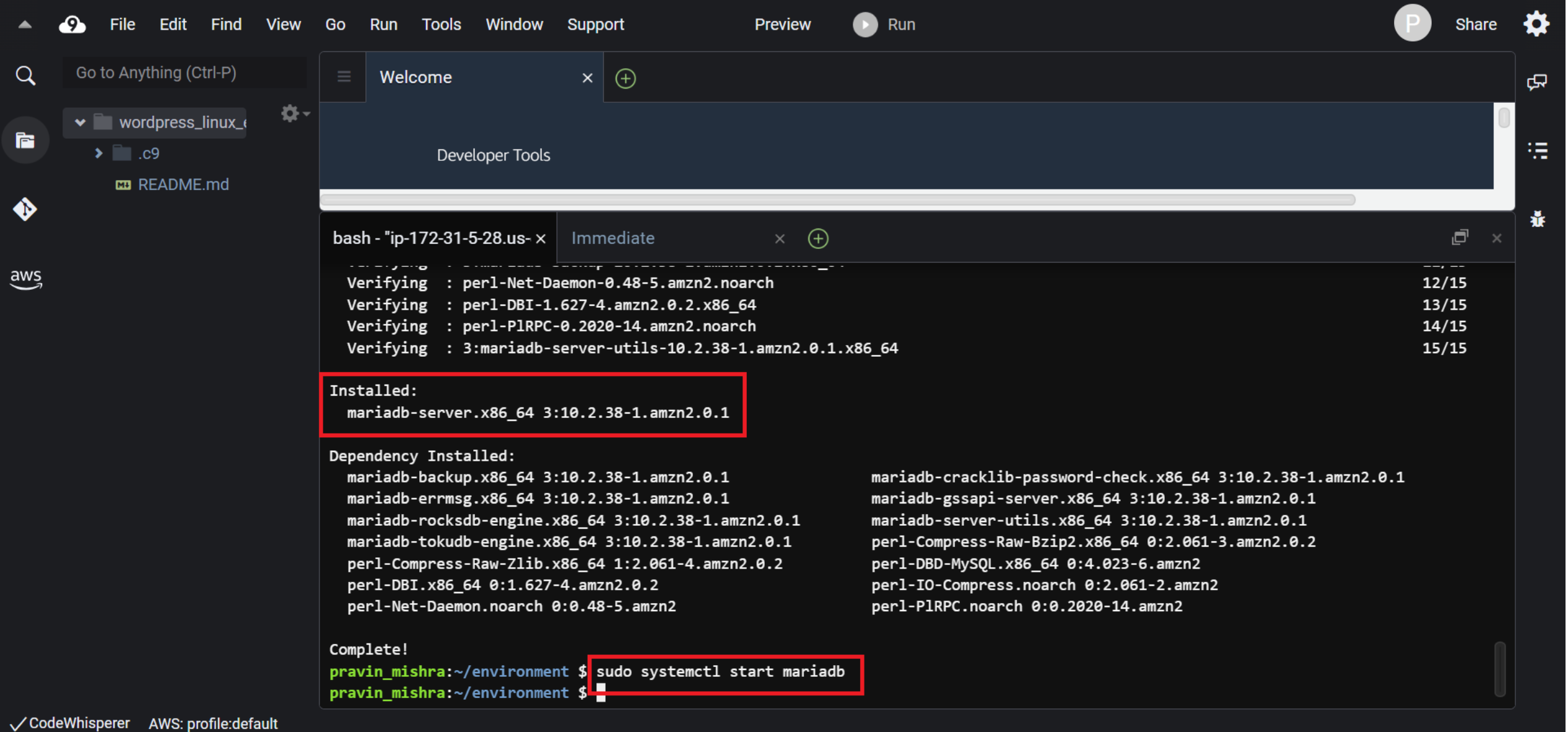Expand the .c9 folder chevron
1568x732 pixels.
tap(98, 153)
